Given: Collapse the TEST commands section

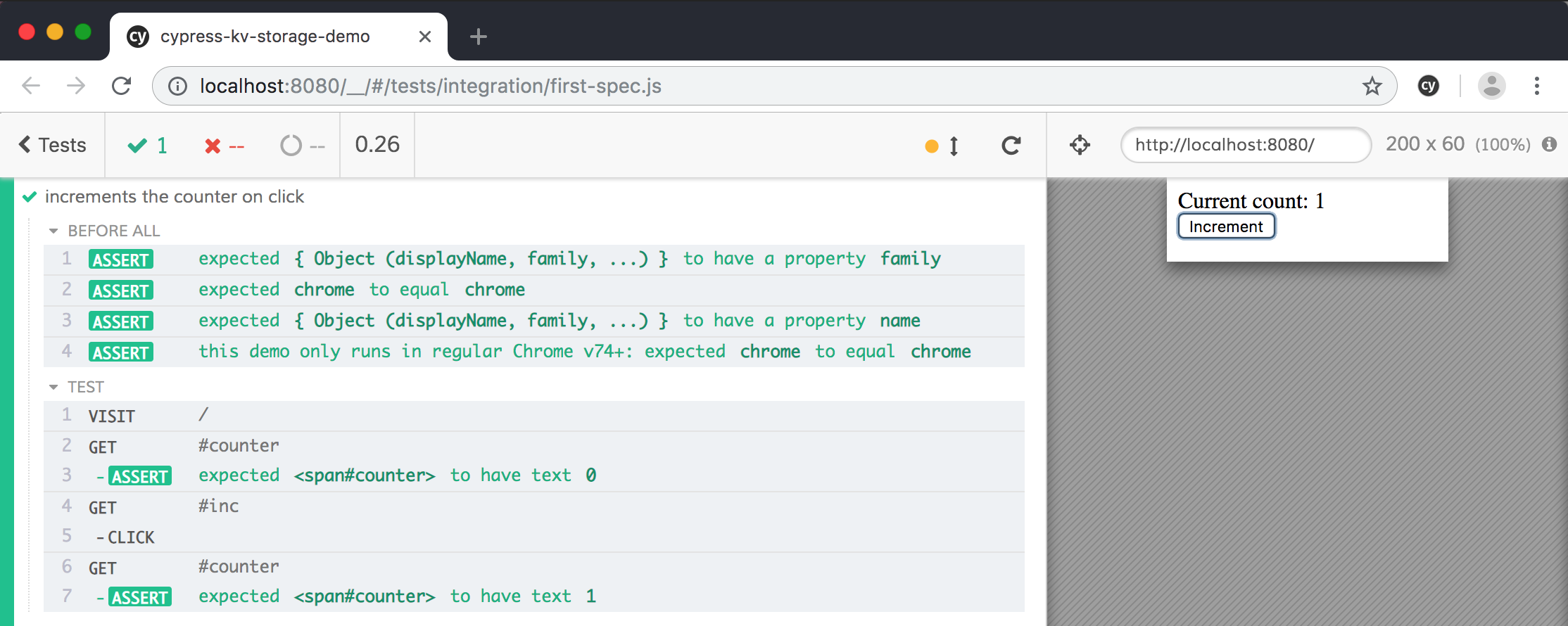Looking at the screenshot, I should [x=77, y=387].
